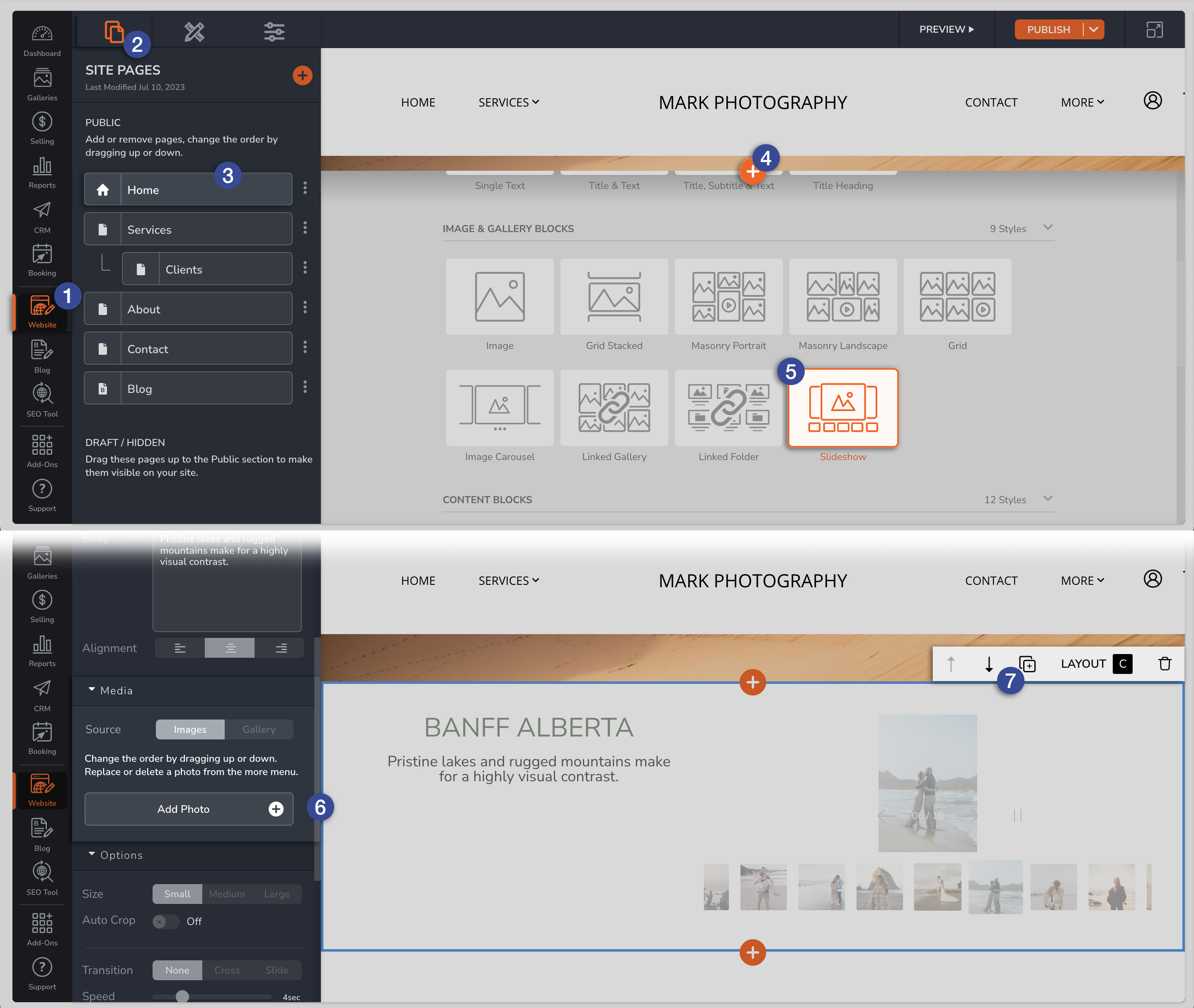Open the more menu for About page
This screenshot has height=1008, width=1194.
point(305,308)
